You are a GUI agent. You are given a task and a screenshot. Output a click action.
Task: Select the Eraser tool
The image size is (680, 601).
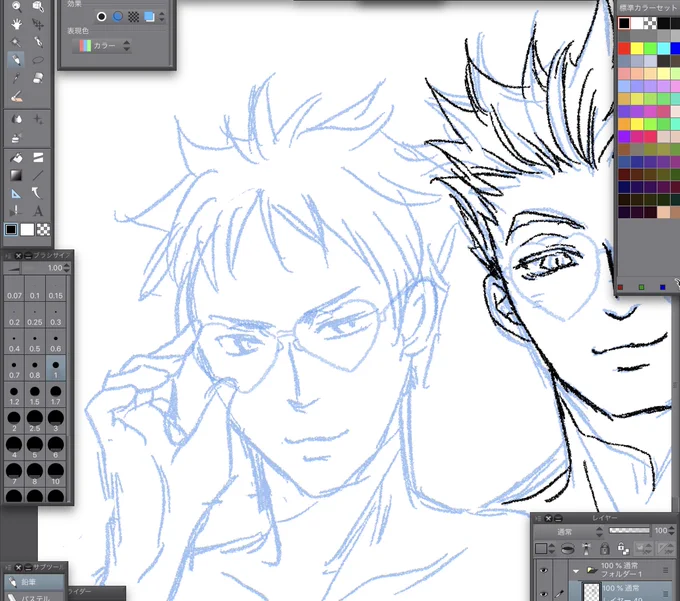click(38, 78)
